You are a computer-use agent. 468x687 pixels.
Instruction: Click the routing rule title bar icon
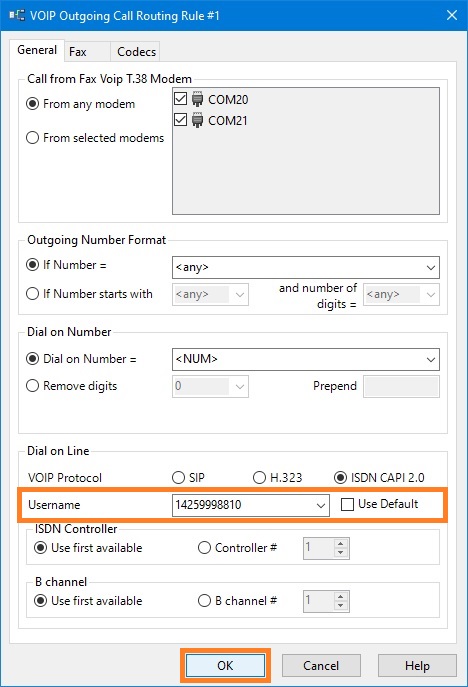tap(17, 15)
